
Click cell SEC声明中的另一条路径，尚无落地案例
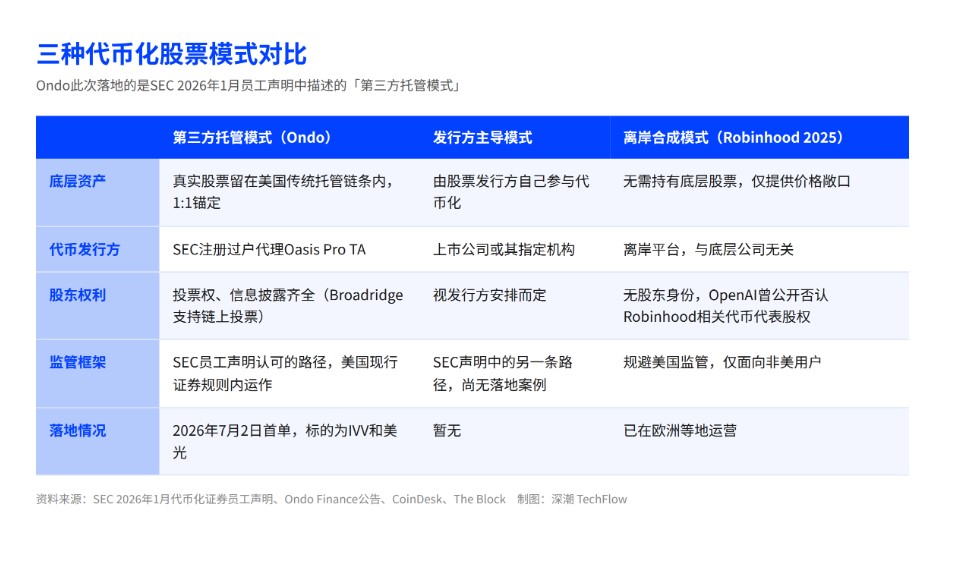click(x=503, y=373)
